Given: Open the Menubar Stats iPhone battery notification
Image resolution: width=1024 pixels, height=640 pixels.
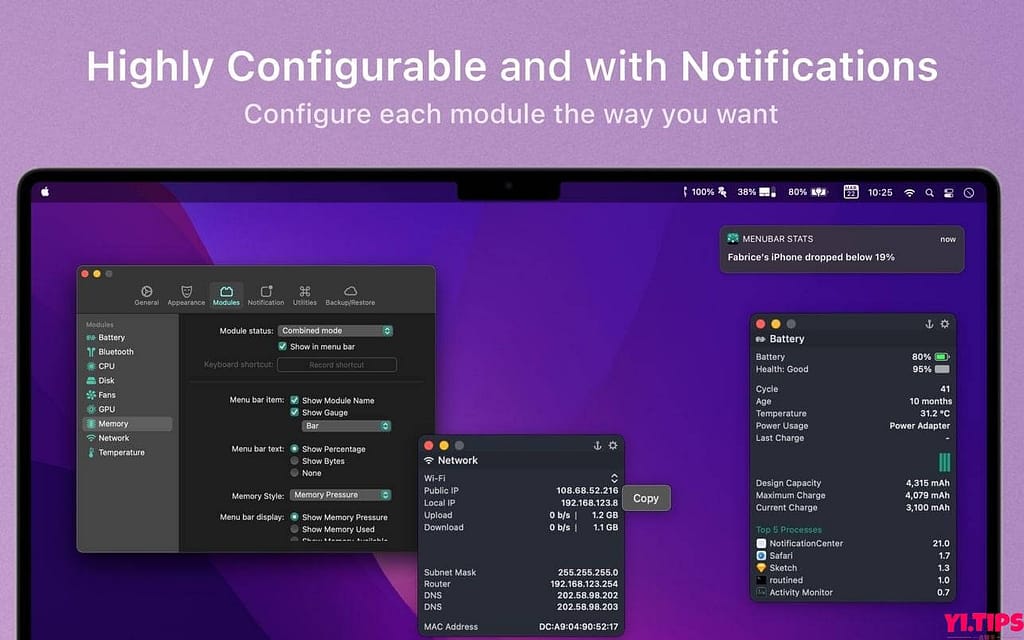Looking at the screenshot, I should point(841,249).
